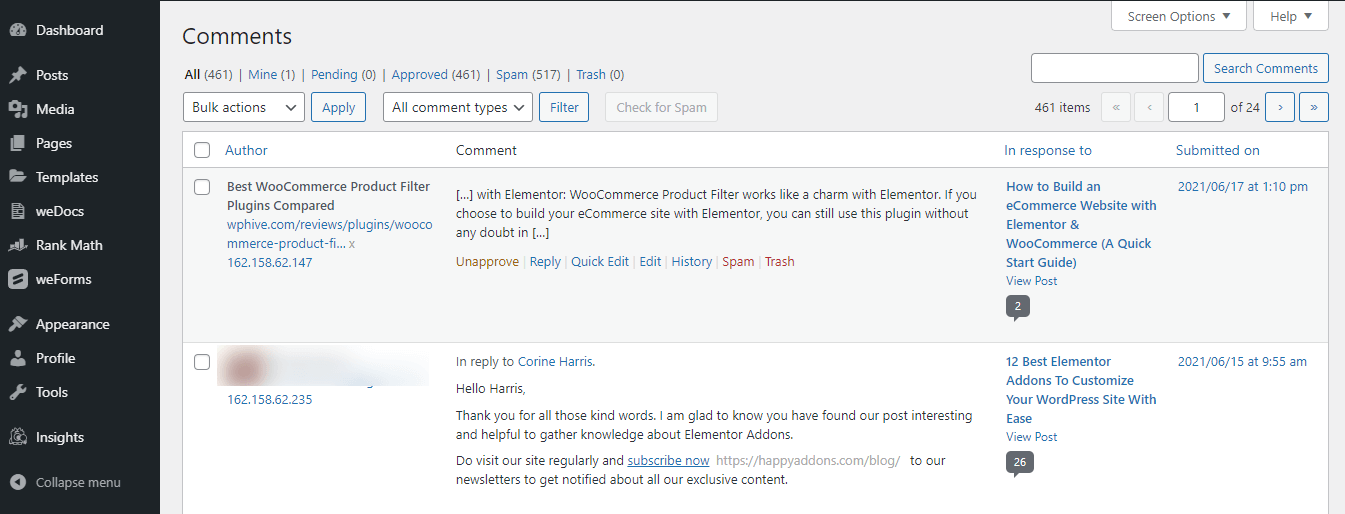Image resolution: width=1345 pixels, height=514 pixels.
Task: Click the Templates folder icon
Action: [x=17, y=177]
